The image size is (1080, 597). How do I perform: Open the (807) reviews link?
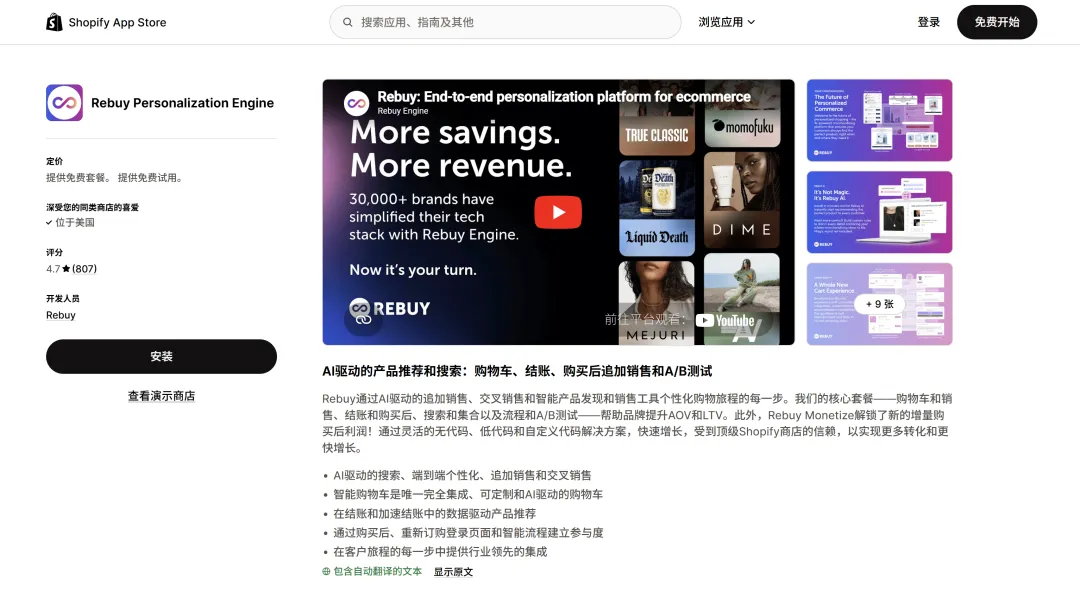tap(84, 269)
